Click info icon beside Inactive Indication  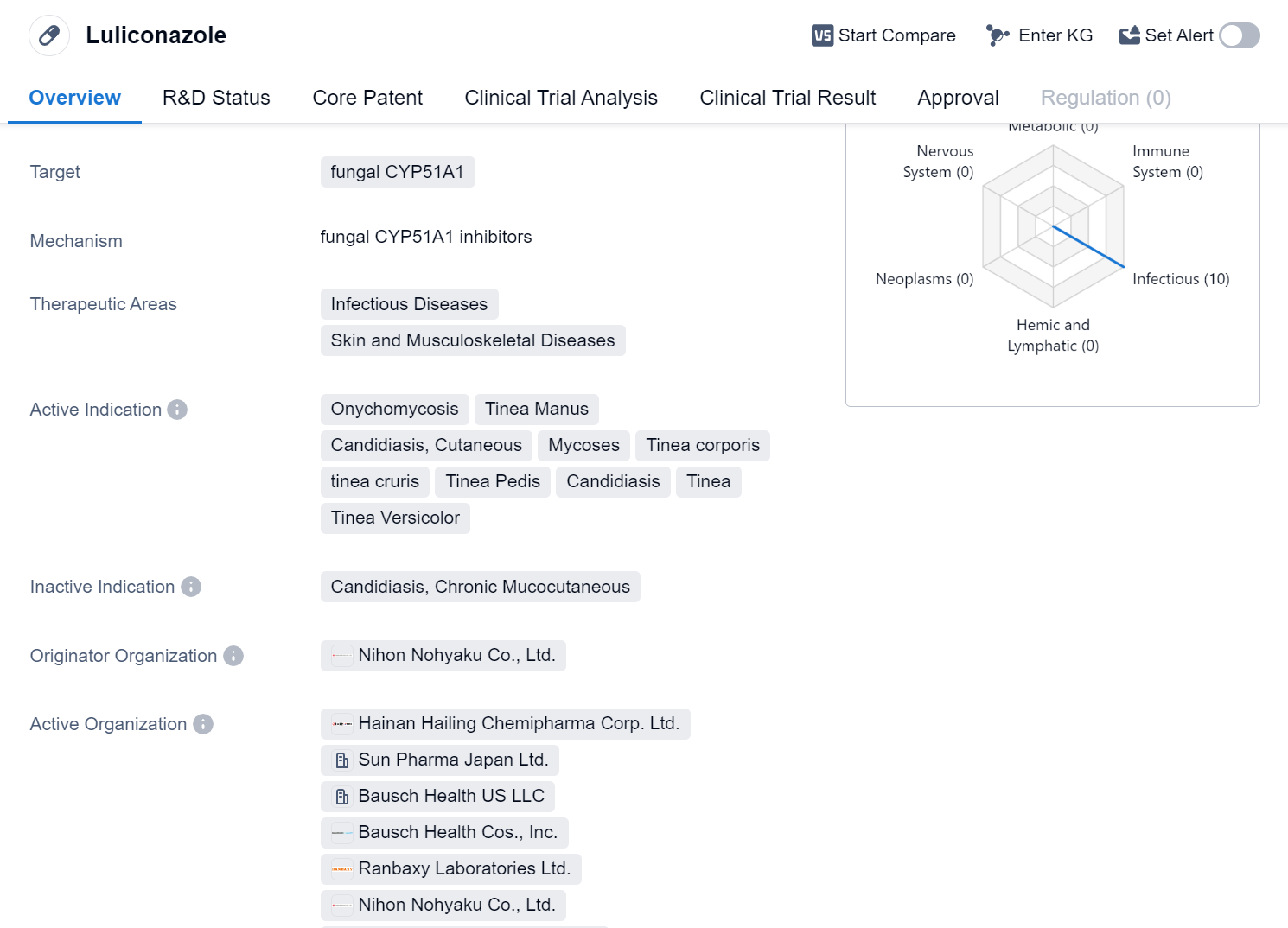(191, 587)
